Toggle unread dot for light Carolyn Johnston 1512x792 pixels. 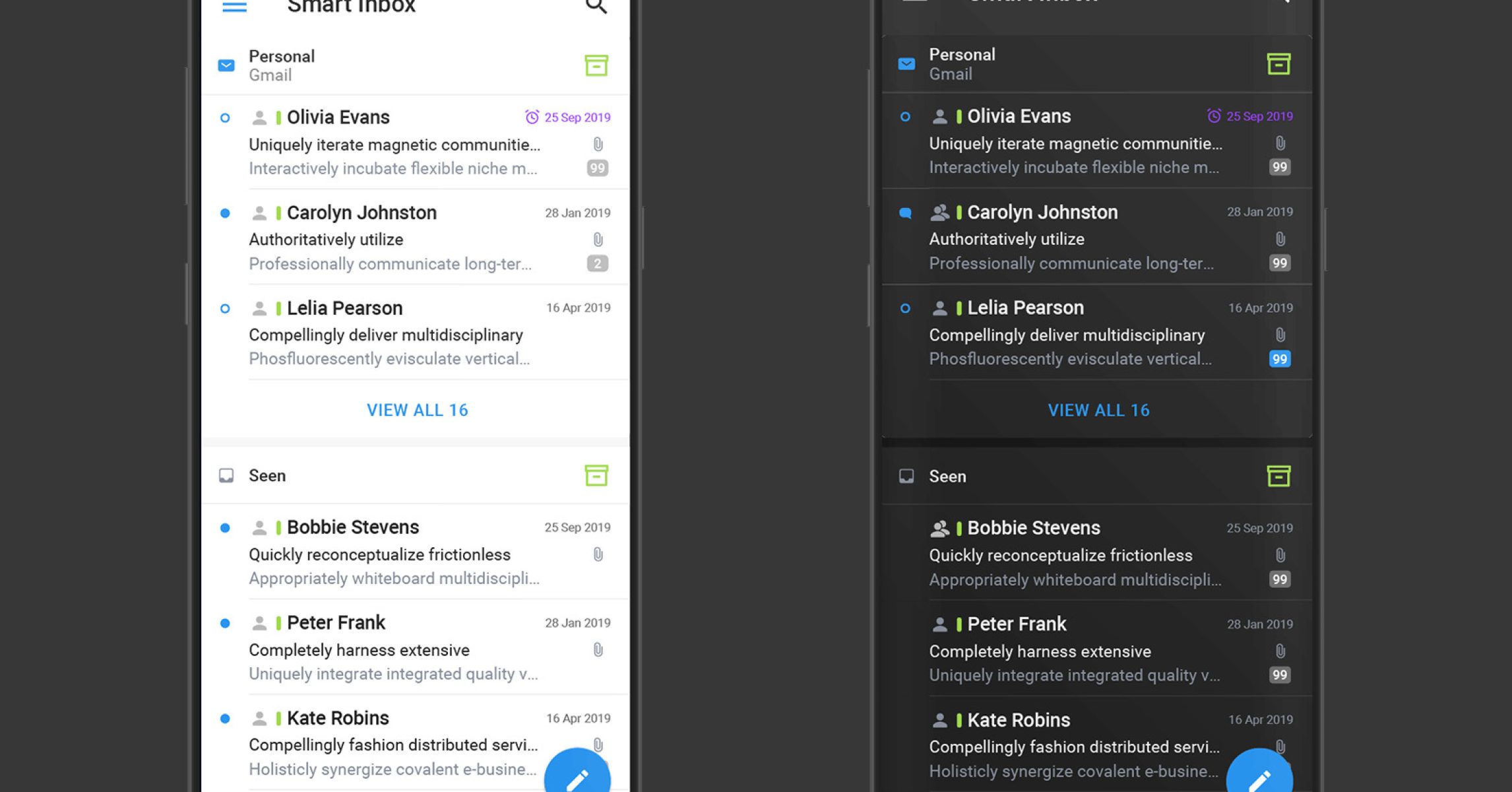coord(225,213)
